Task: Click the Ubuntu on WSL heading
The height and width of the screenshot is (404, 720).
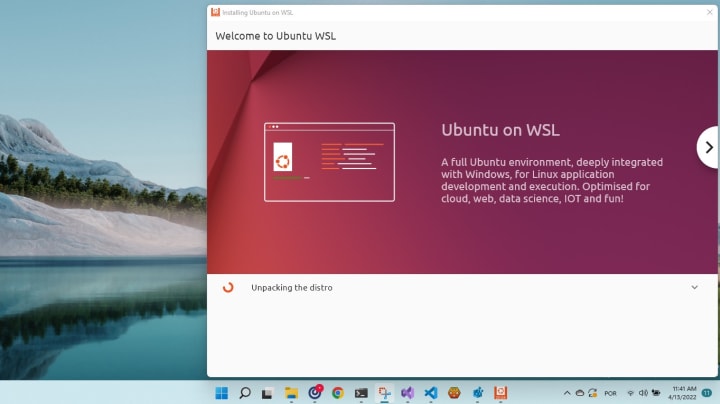Action: 501,130
